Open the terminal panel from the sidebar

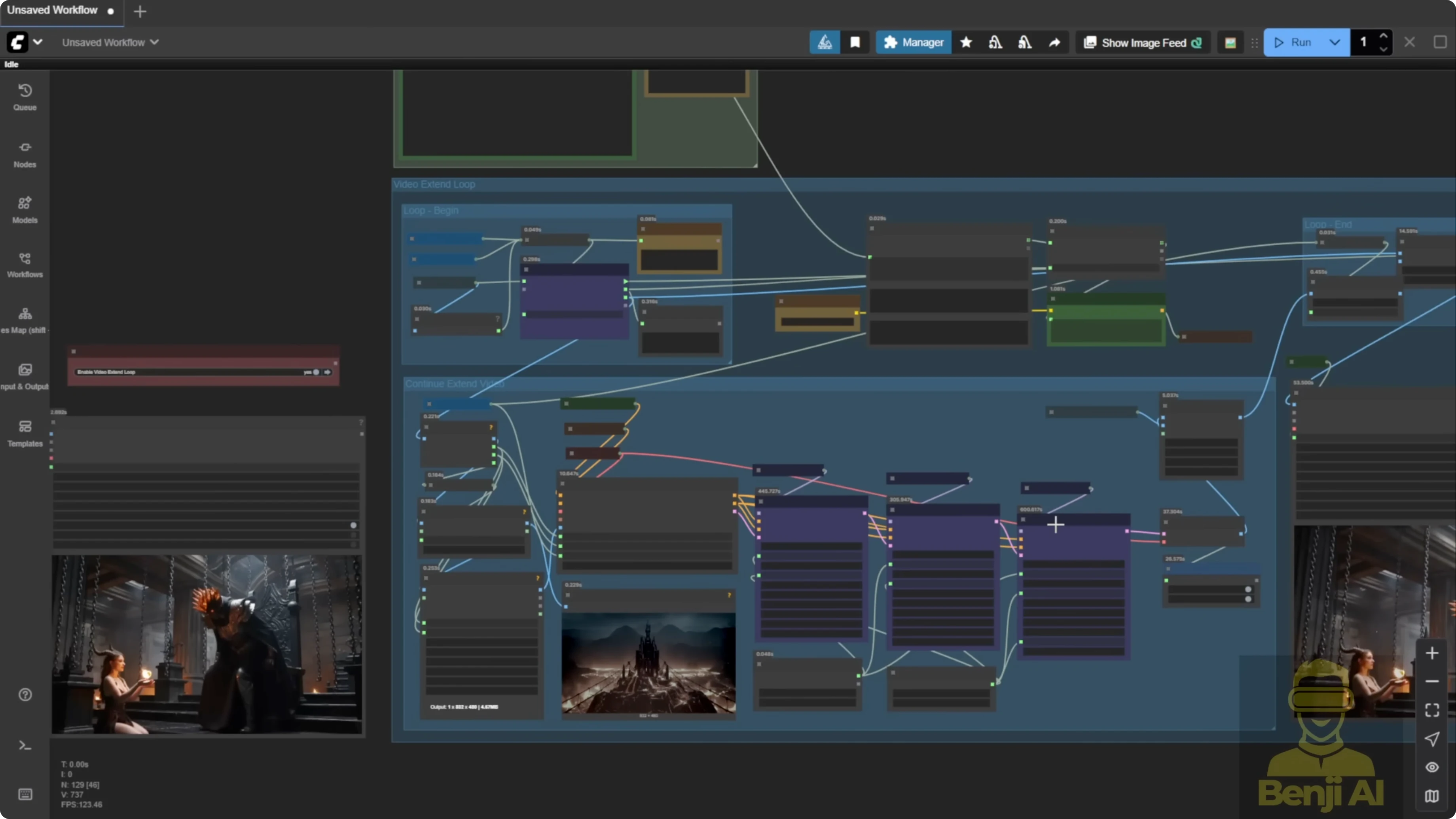[x=25, y=745]
